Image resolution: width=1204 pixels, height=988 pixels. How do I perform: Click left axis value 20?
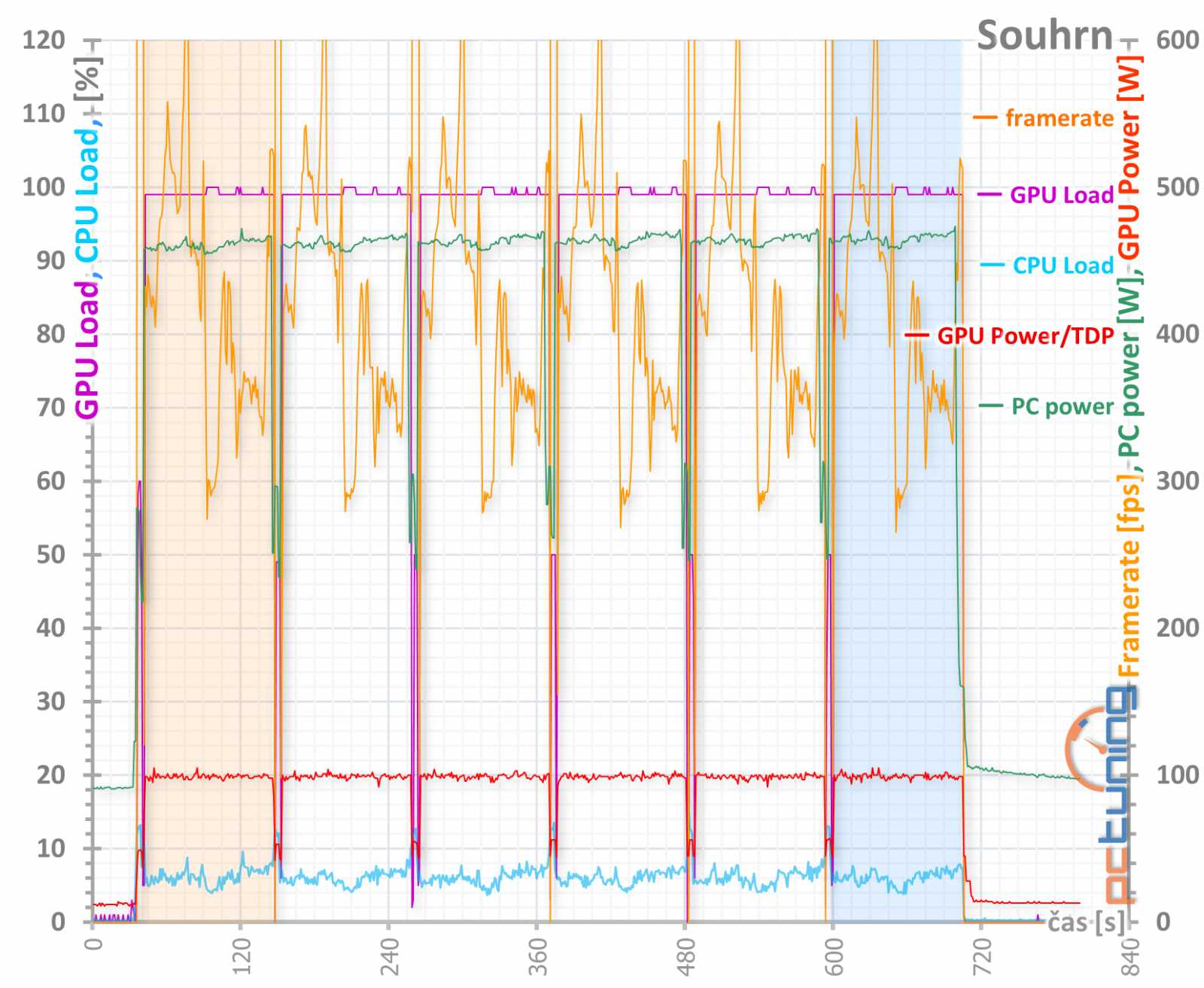coord(51,775)
